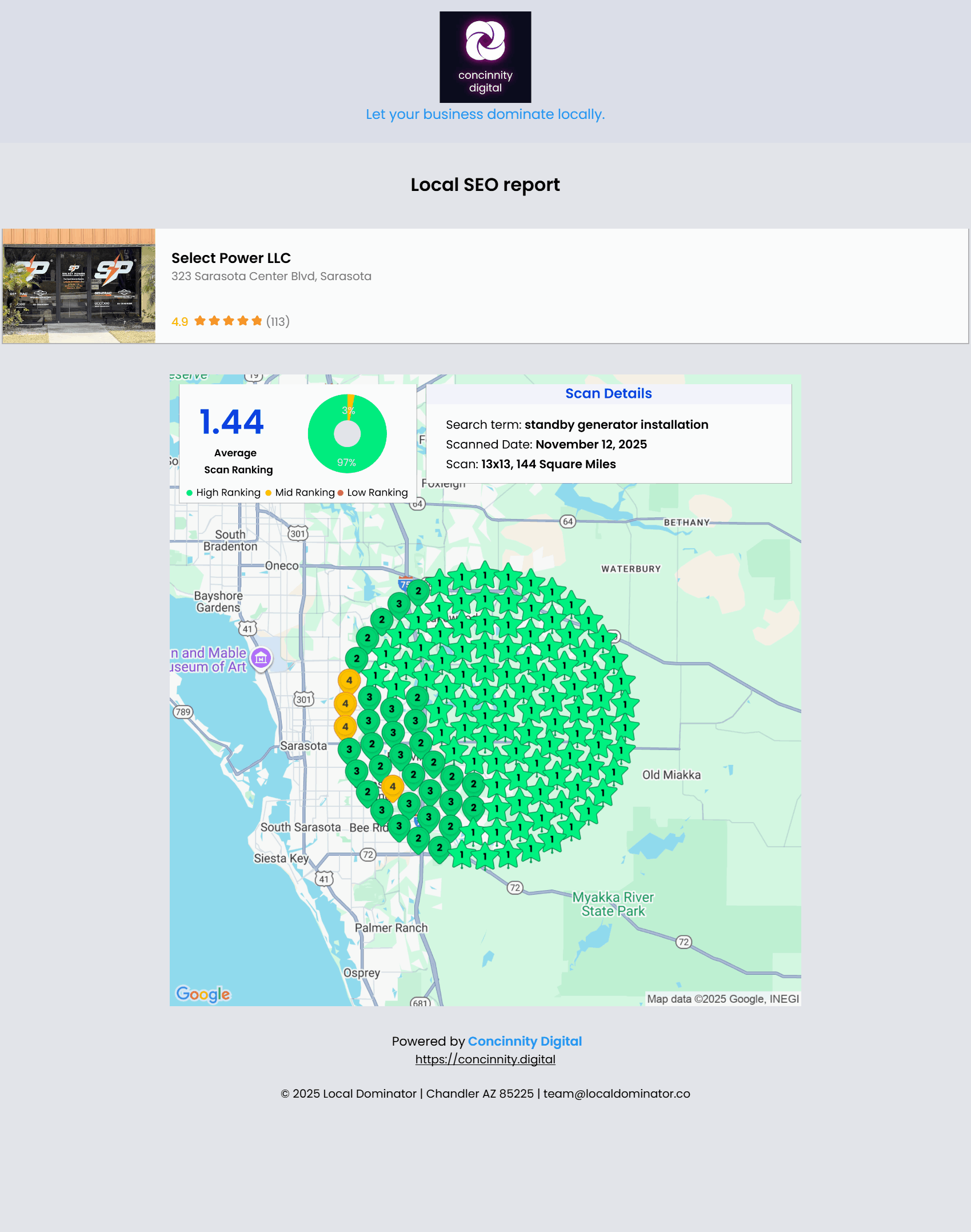Click the Myakka River State Park label
Viewport: 971px width, 1232px height.
click(x=613, y=904)
